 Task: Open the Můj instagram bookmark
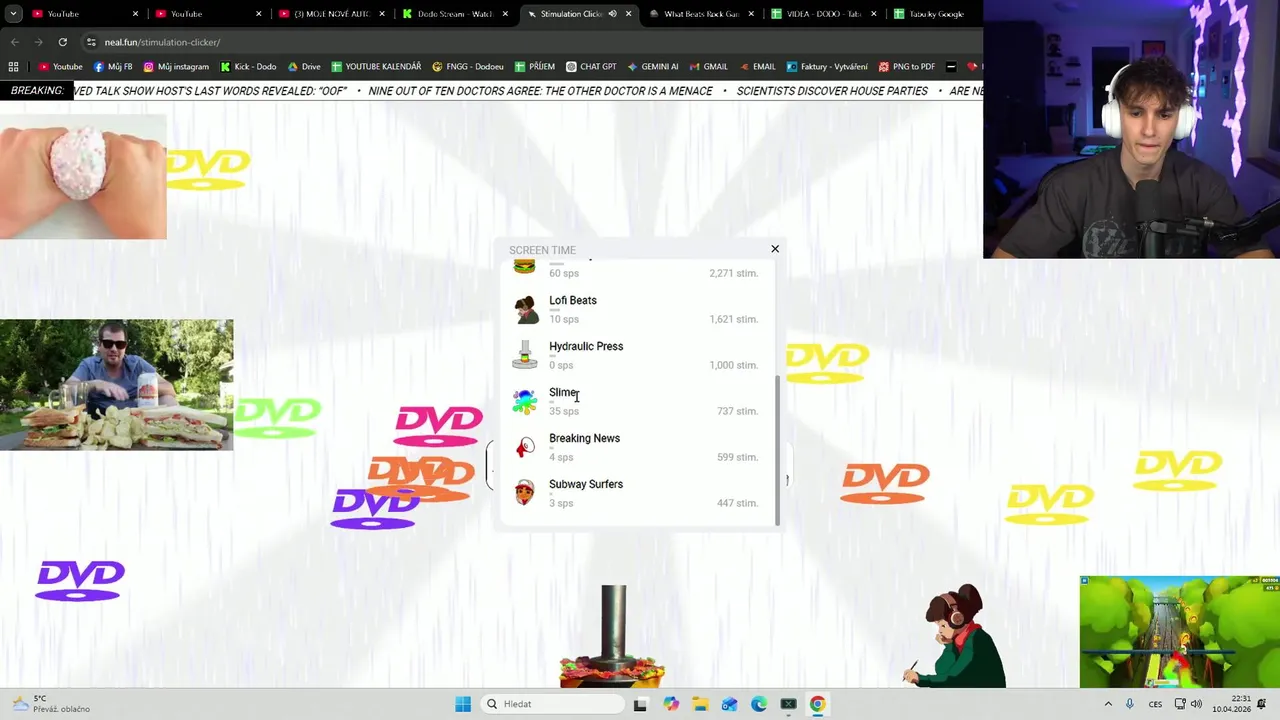(176, 67)
